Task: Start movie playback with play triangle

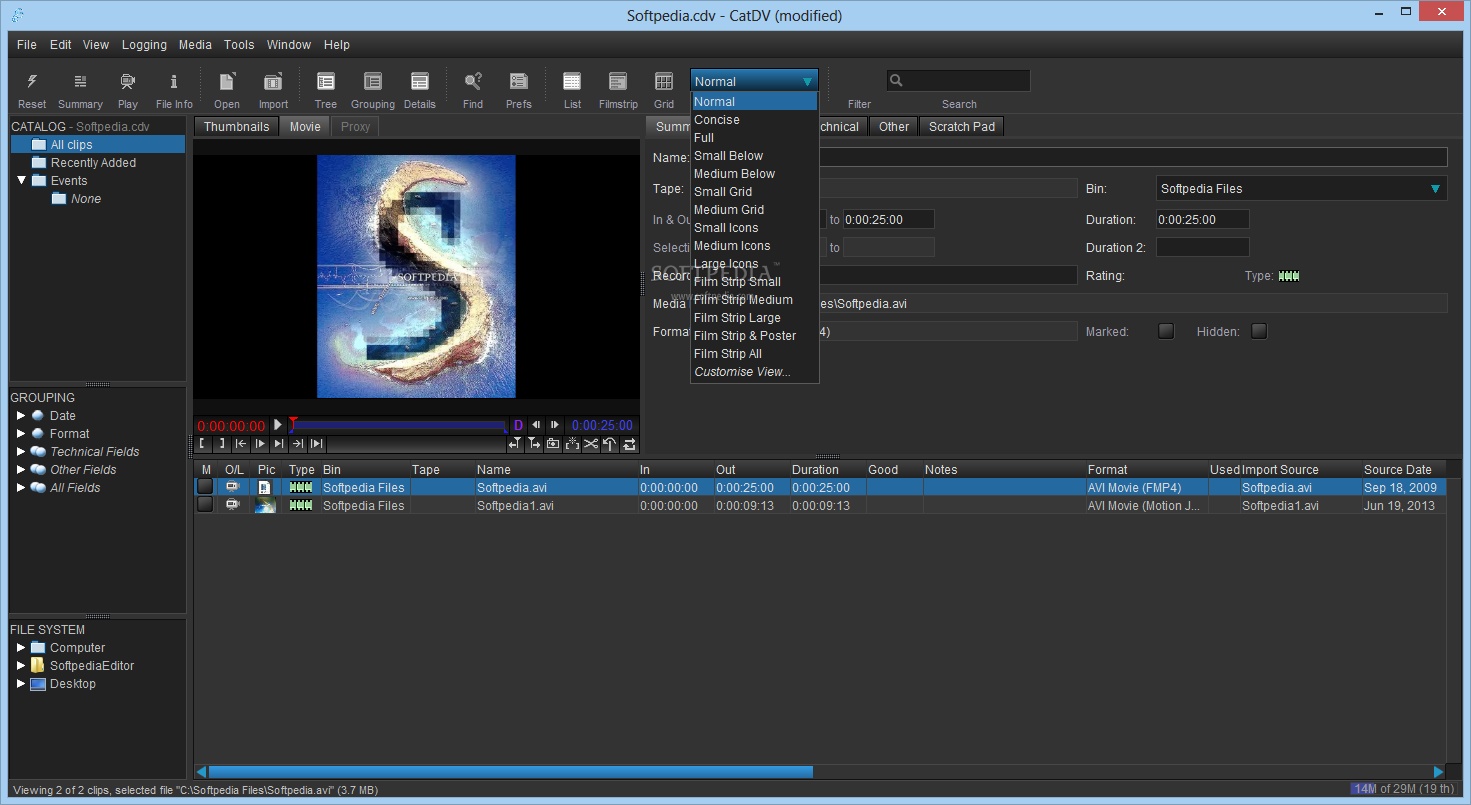Action: tap(278, 425)
